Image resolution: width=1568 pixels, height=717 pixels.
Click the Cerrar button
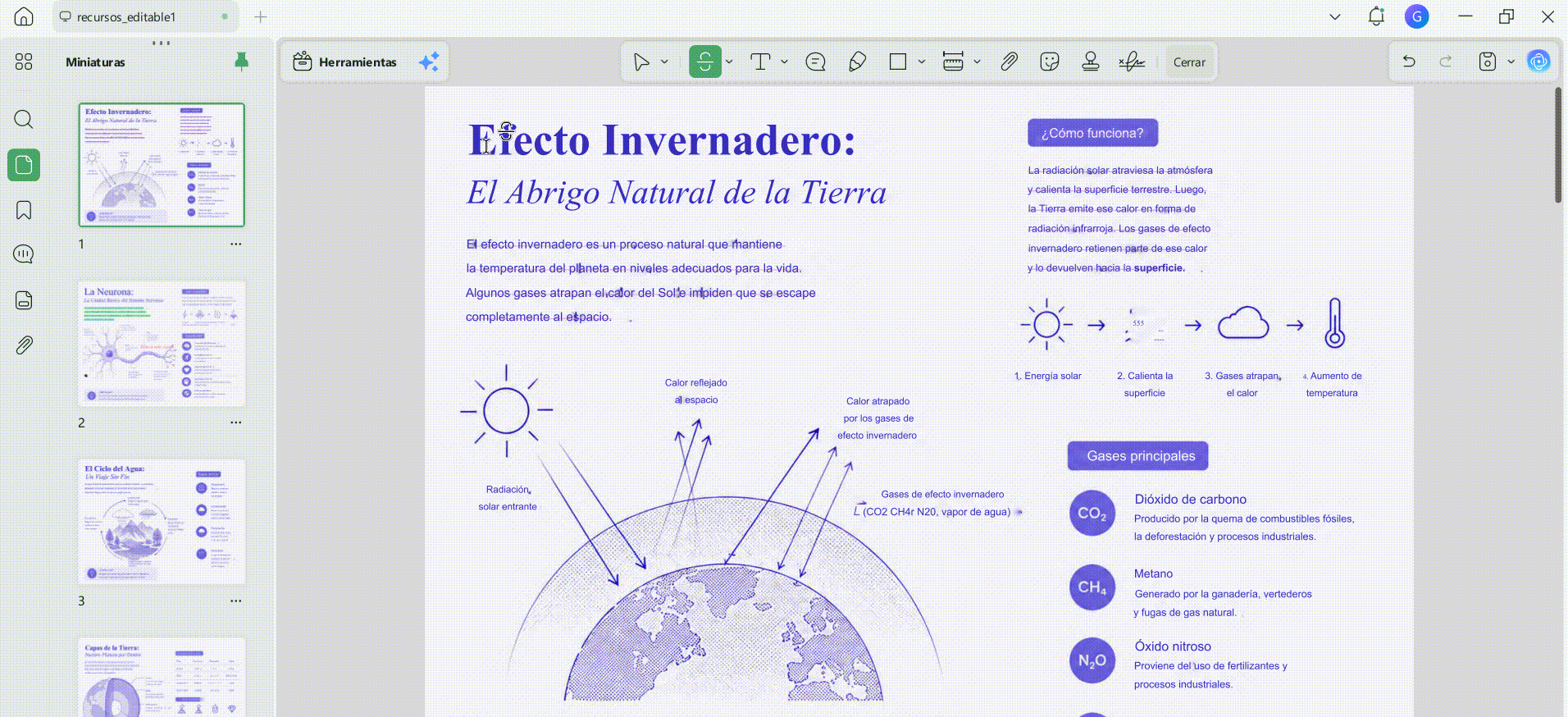pyautogui.click(x=1189, y=62)
